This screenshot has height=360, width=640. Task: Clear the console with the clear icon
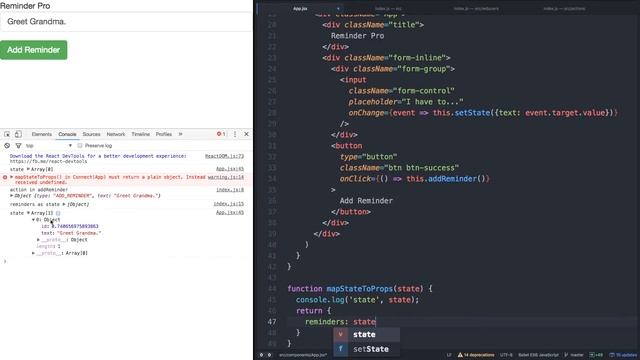click(7, 145)
